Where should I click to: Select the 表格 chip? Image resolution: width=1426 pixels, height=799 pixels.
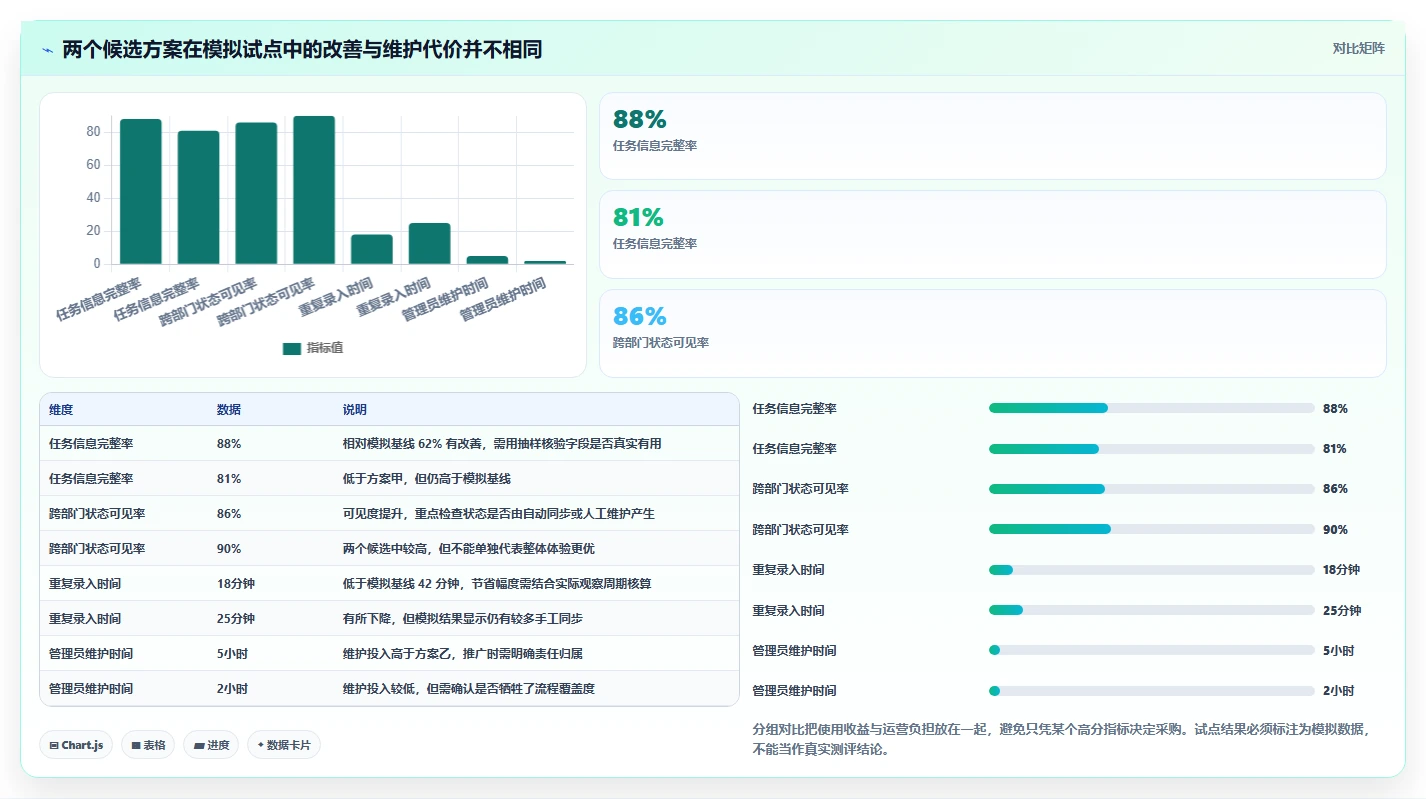pos(148,745)
